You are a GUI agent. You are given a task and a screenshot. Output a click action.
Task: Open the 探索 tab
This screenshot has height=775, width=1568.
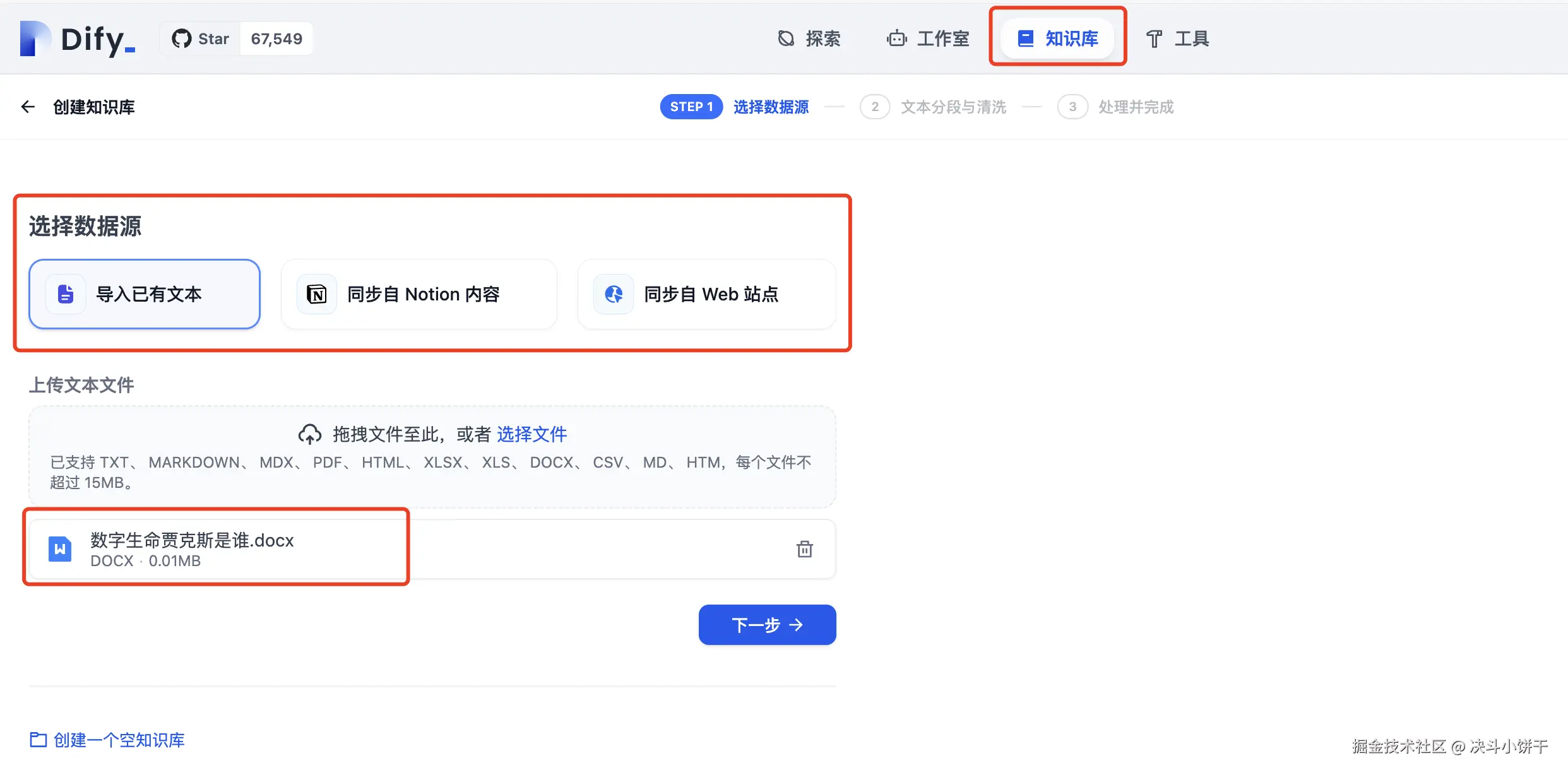(809, 39)
